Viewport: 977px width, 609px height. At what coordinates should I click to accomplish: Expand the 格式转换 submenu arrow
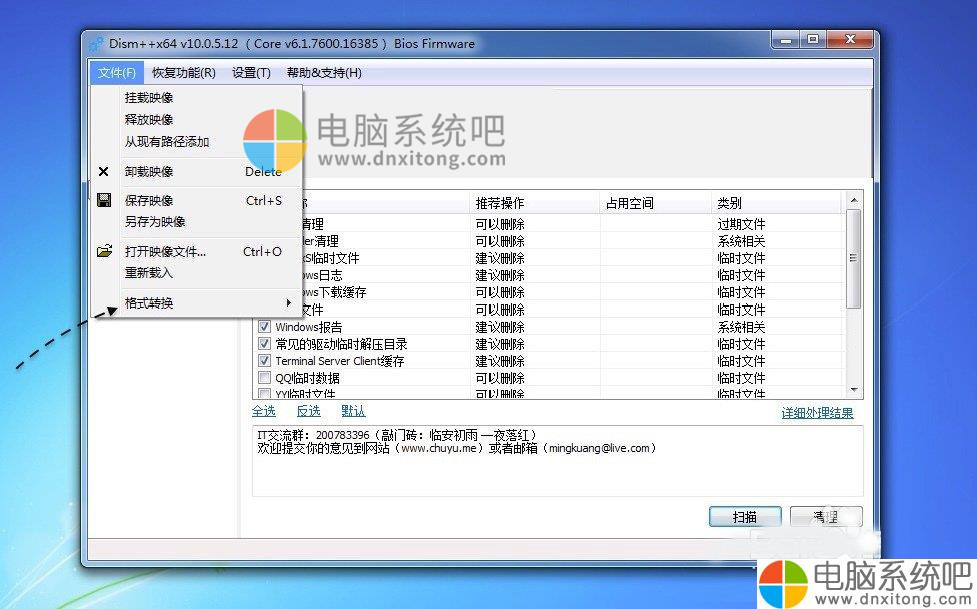pos(288,303)
